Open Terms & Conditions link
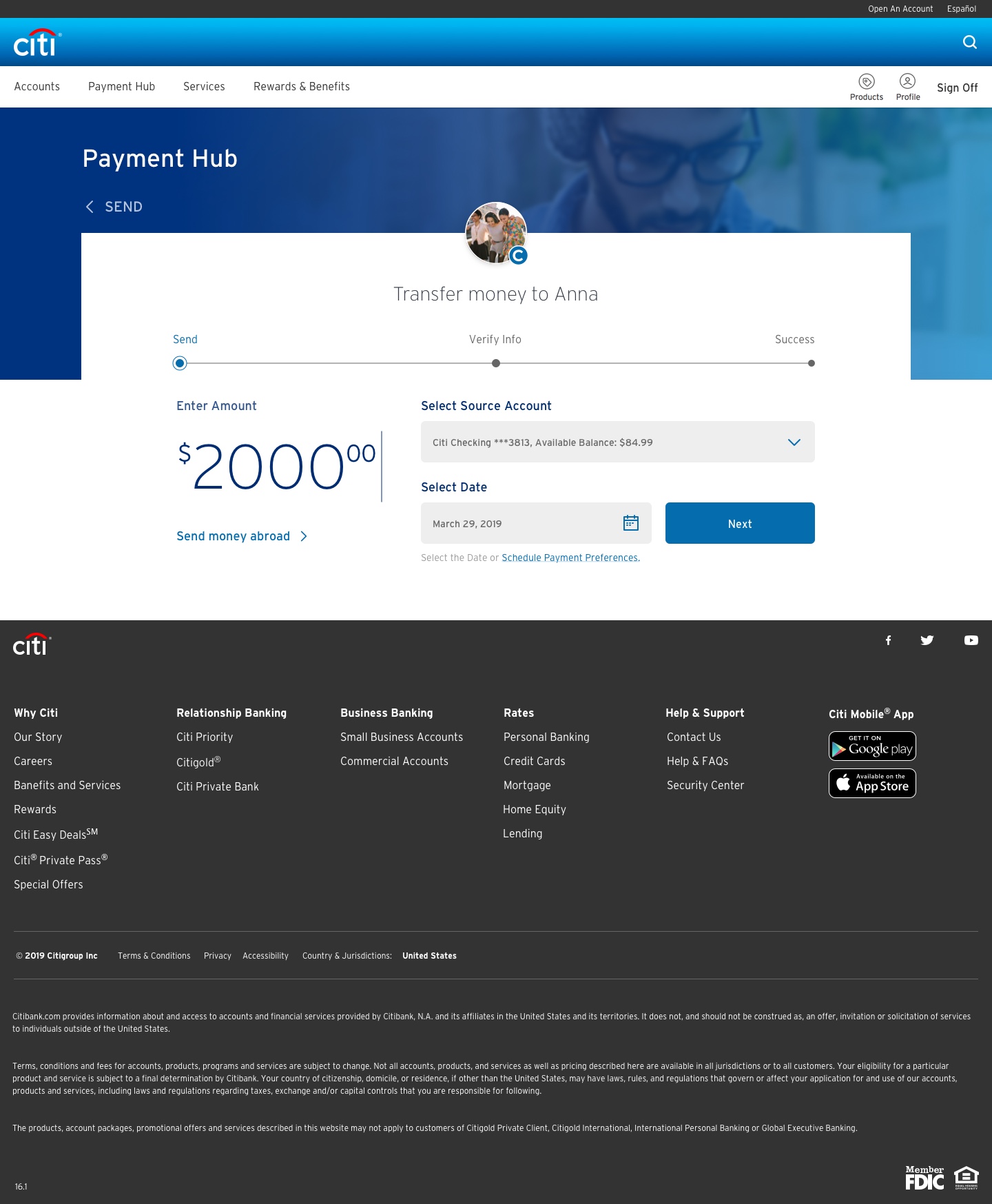The image size is (992, 1204). coord(154,955)
